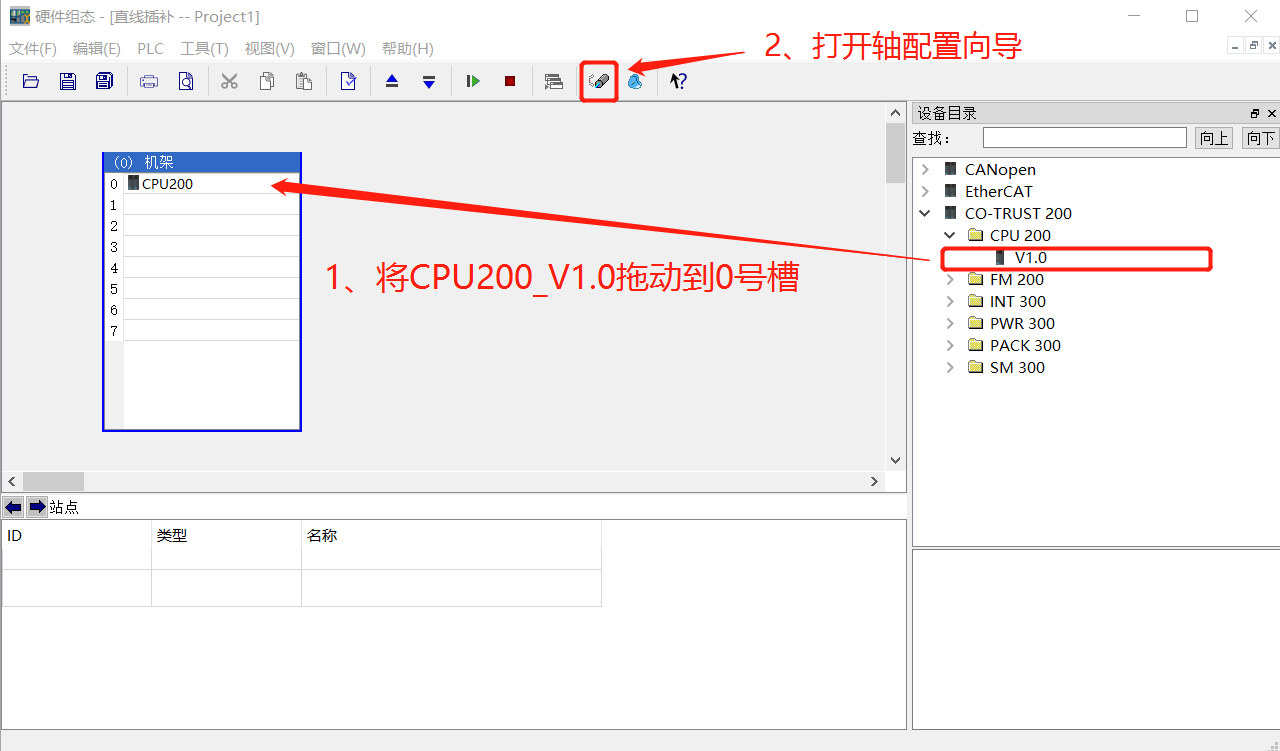Click the horizontal scrollbar right arrow
This screenshot has width=1280, height=751.
[x=875, y=482]
